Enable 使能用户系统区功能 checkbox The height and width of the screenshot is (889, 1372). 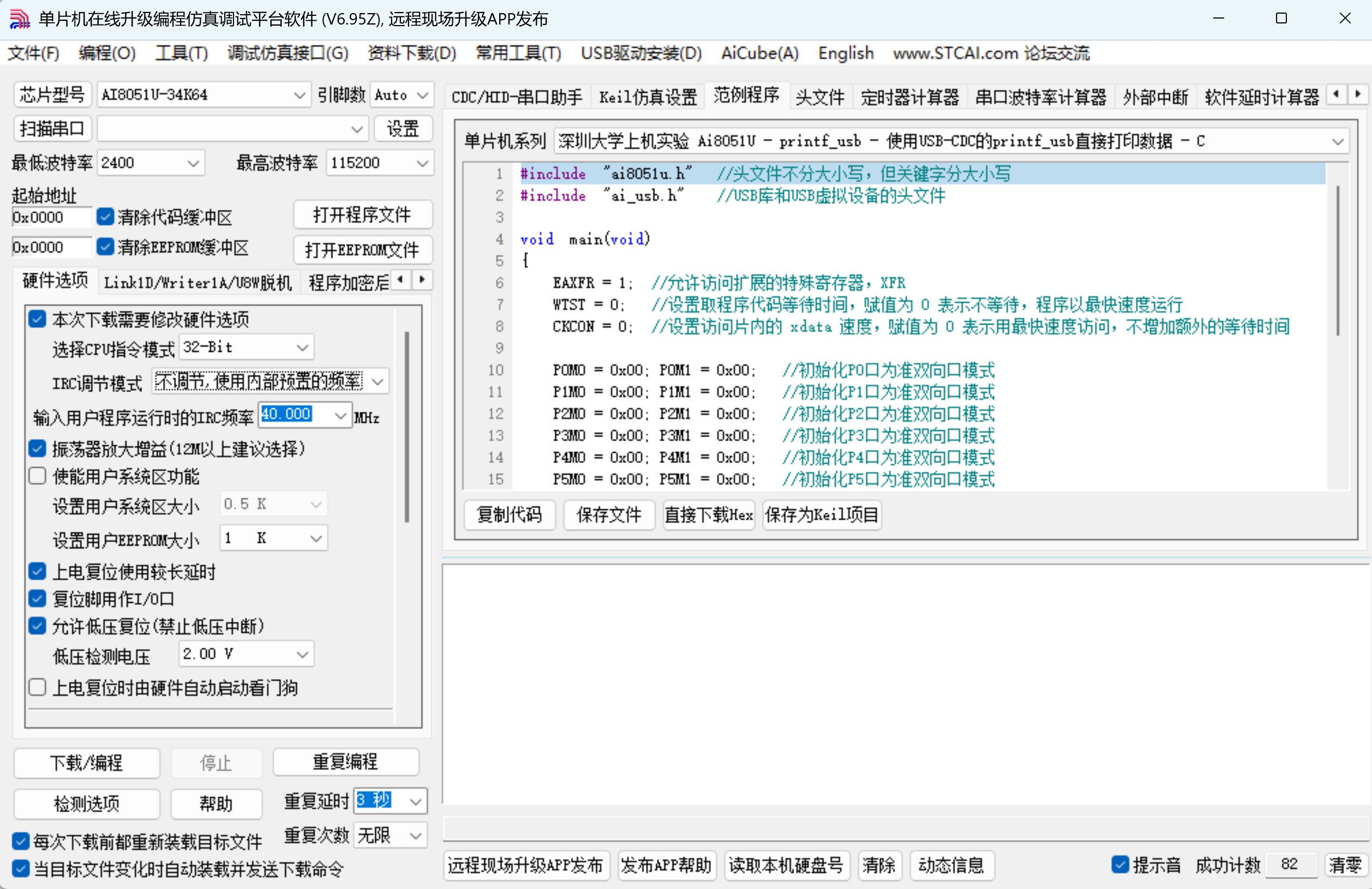tap(38, 477)
